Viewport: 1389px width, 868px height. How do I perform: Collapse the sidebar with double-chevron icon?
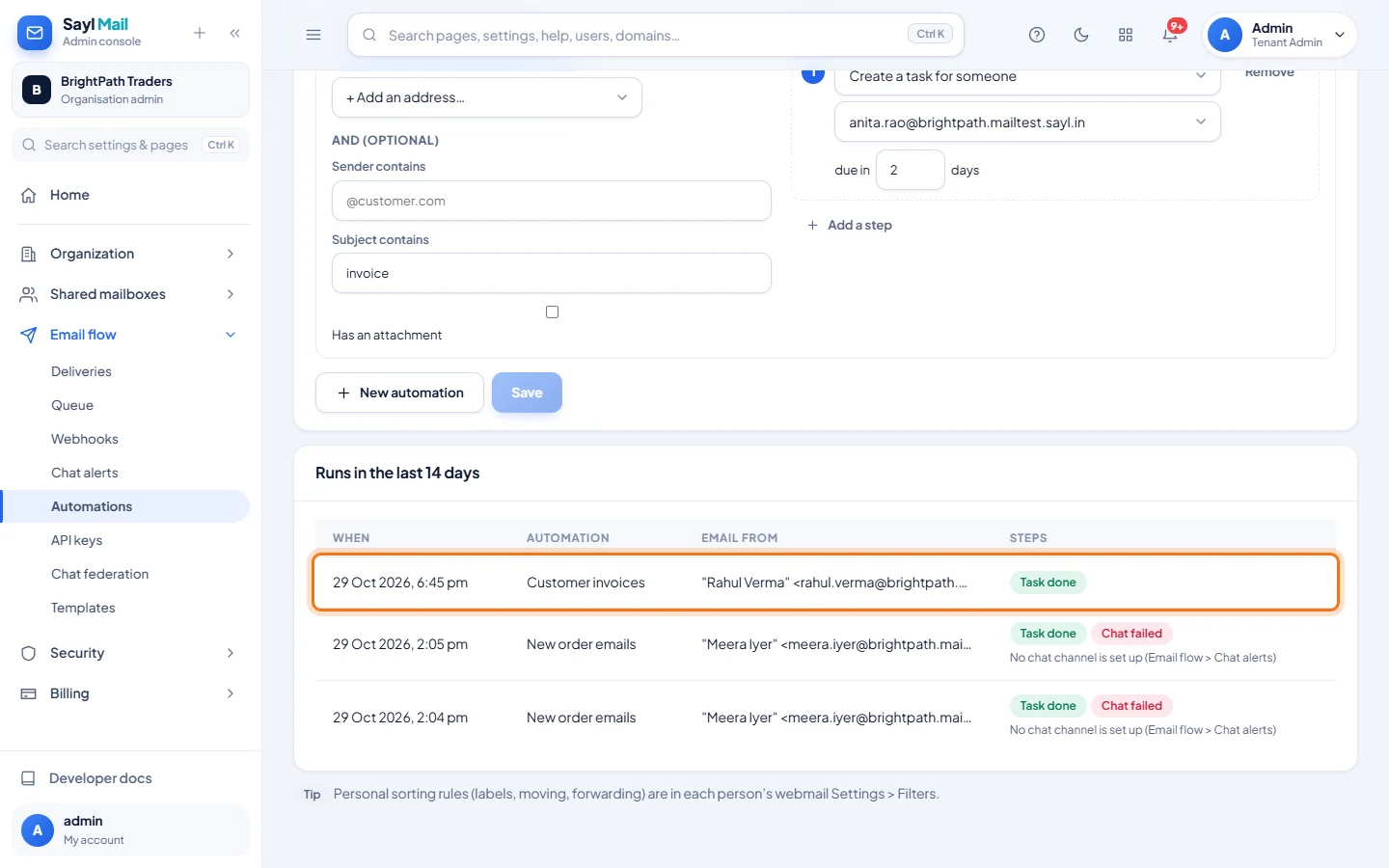click(235, 33)
